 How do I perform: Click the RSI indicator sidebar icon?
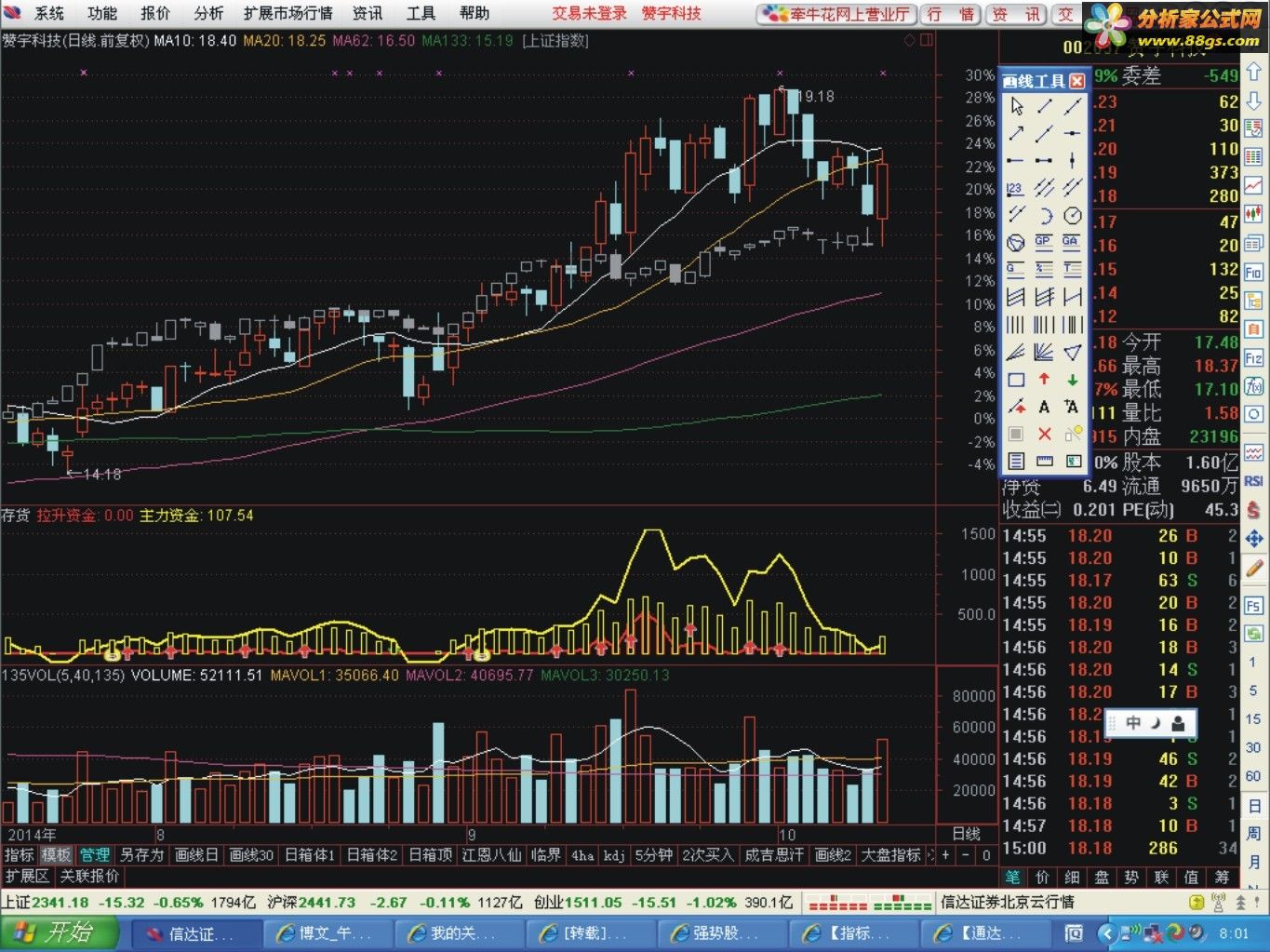[x=1254, y=481]
